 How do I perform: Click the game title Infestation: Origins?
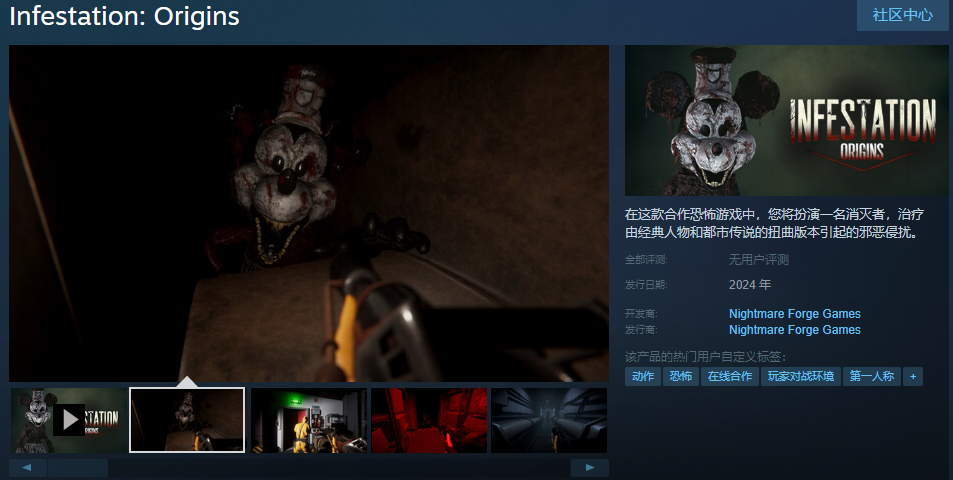coord(125,16)
